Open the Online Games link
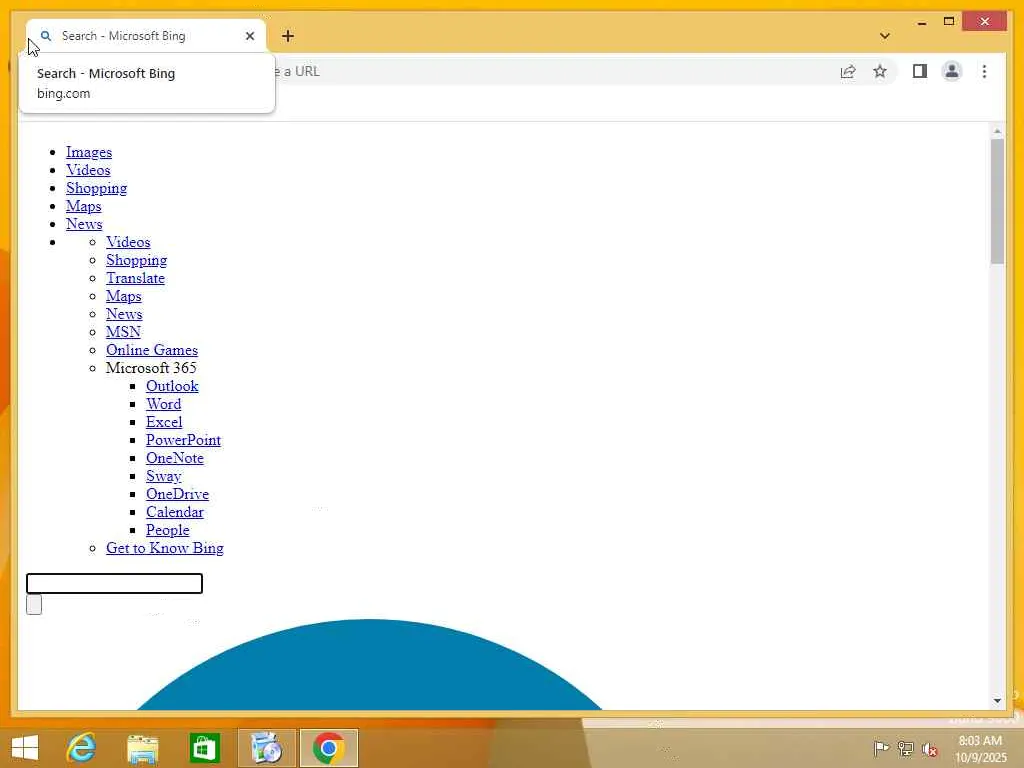Screen dimensions: 1024x768 pos(152,350)
